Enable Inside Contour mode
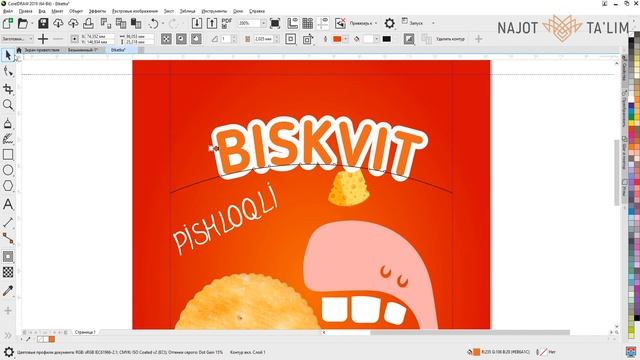This screenshot has height=360, width=640. [181, 39]
